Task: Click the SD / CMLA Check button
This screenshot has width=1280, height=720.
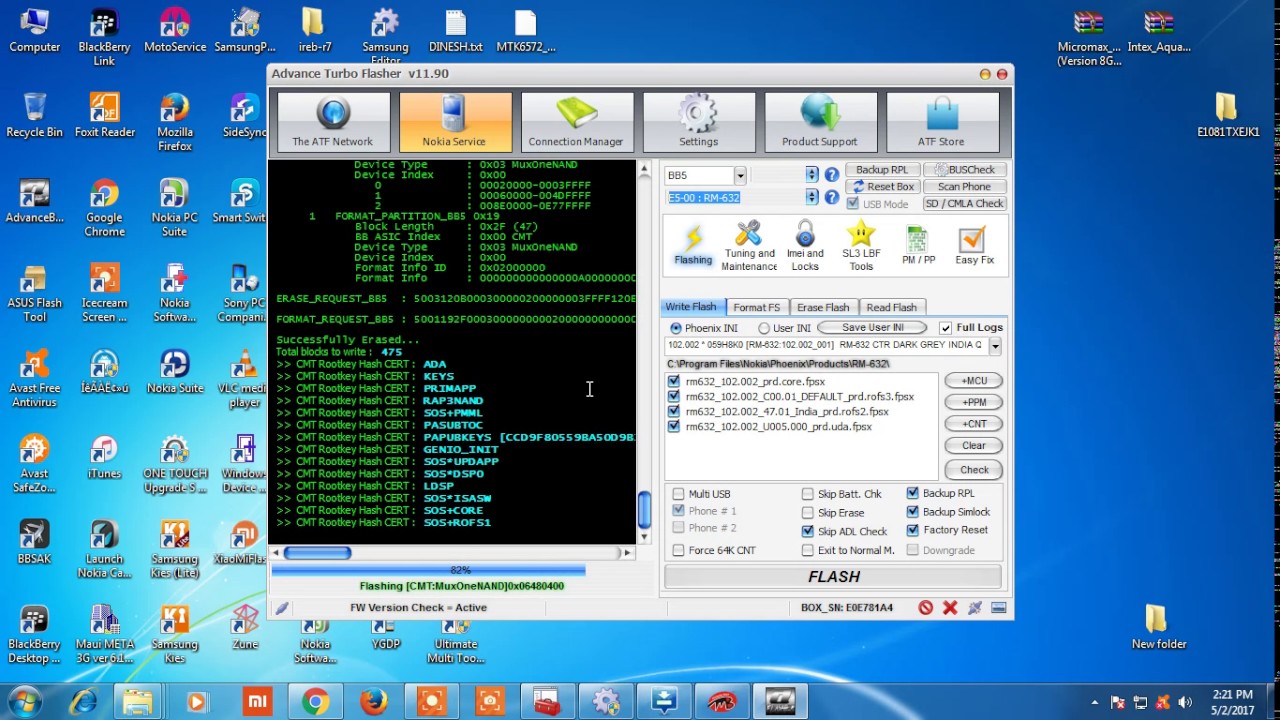Action: click(964, 204)
